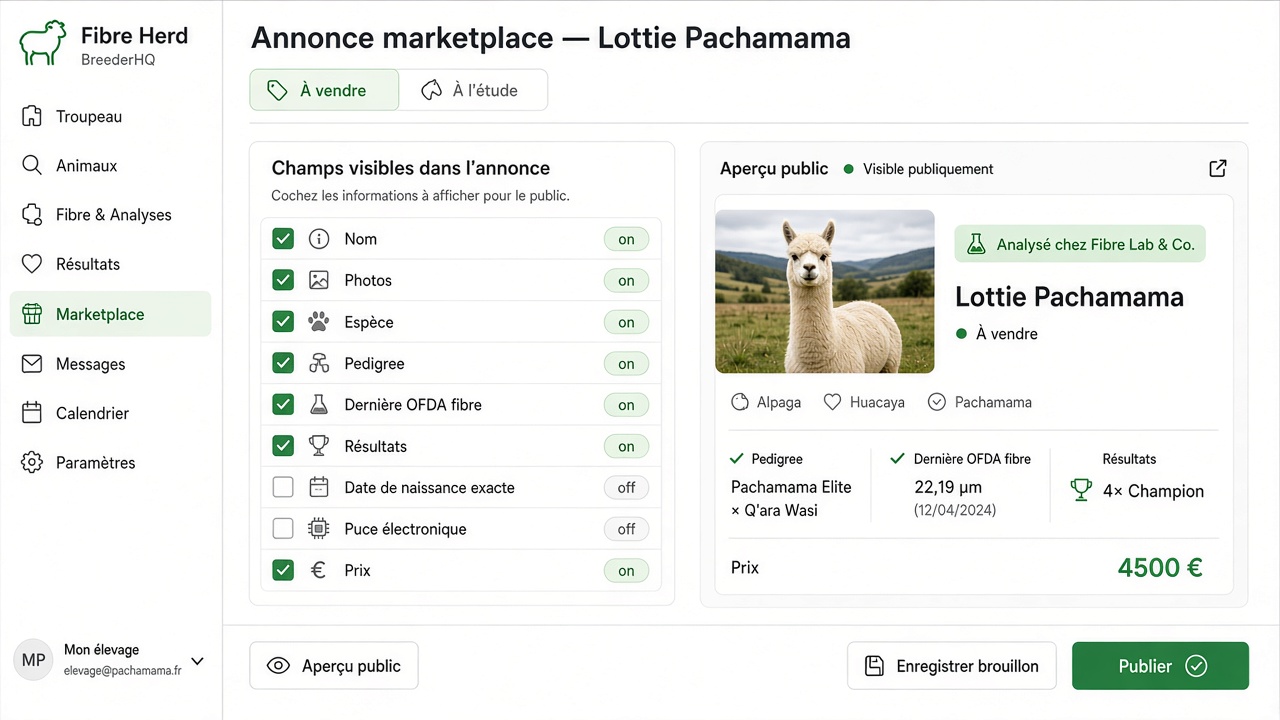1280x720 pixels.
Task: Click the Marketplace store icon
Action: pos(32,314)
